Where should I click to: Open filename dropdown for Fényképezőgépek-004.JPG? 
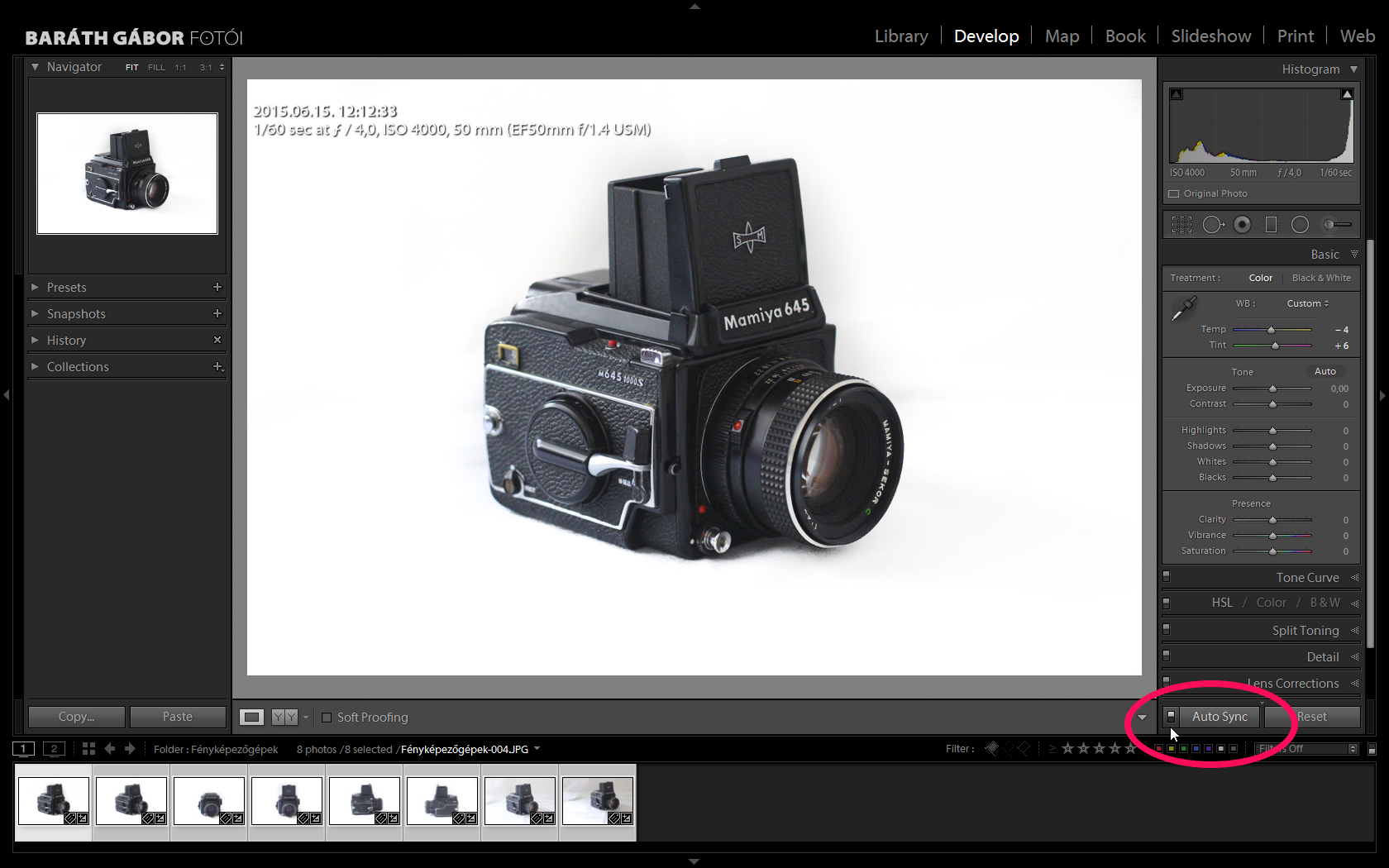point(537,749)
